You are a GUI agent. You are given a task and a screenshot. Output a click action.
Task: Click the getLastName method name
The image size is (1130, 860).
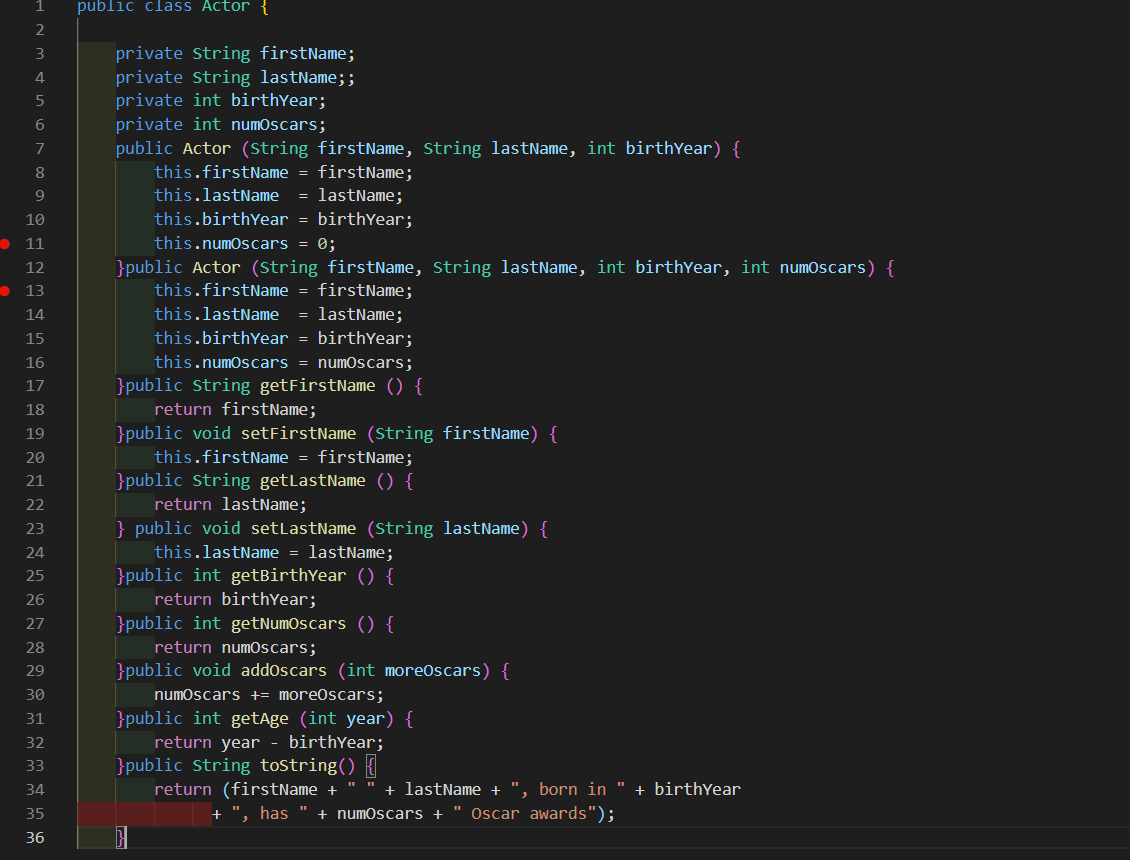coord(313,481)
